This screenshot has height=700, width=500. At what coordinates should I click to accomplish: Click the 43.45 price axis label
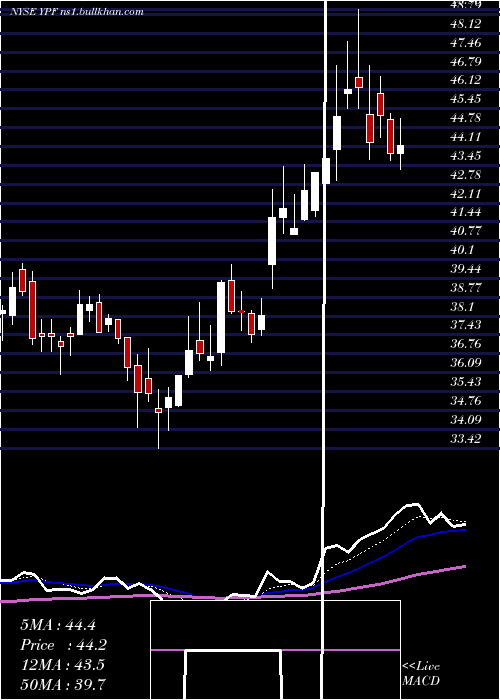(465, 156)
